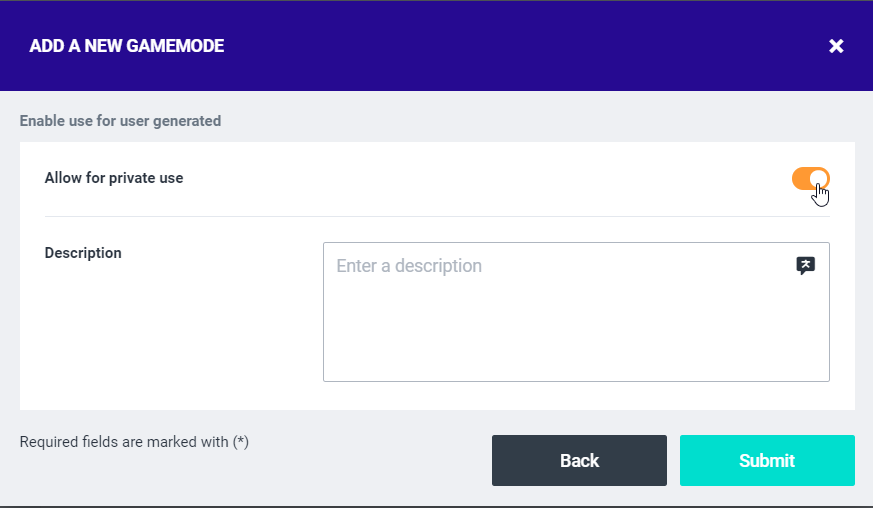The image size is (873, 508).
Task: Submit the new gamemode form
Action: 767,460
